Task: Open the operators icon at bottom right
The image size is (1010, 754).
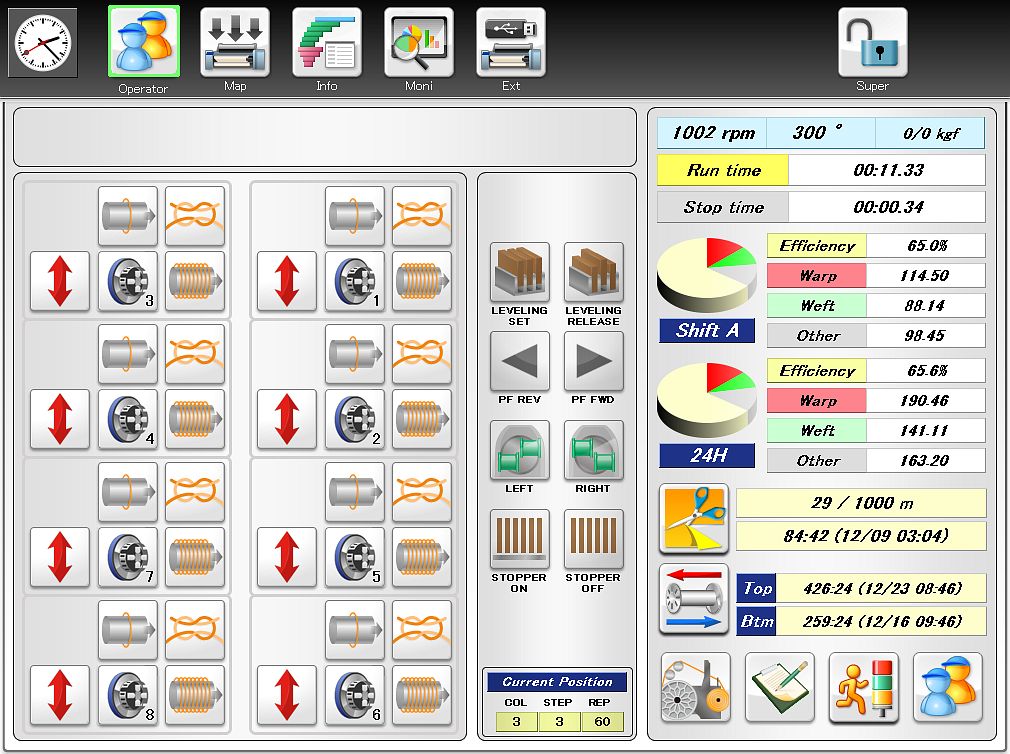Action: (x=948, y=687)
